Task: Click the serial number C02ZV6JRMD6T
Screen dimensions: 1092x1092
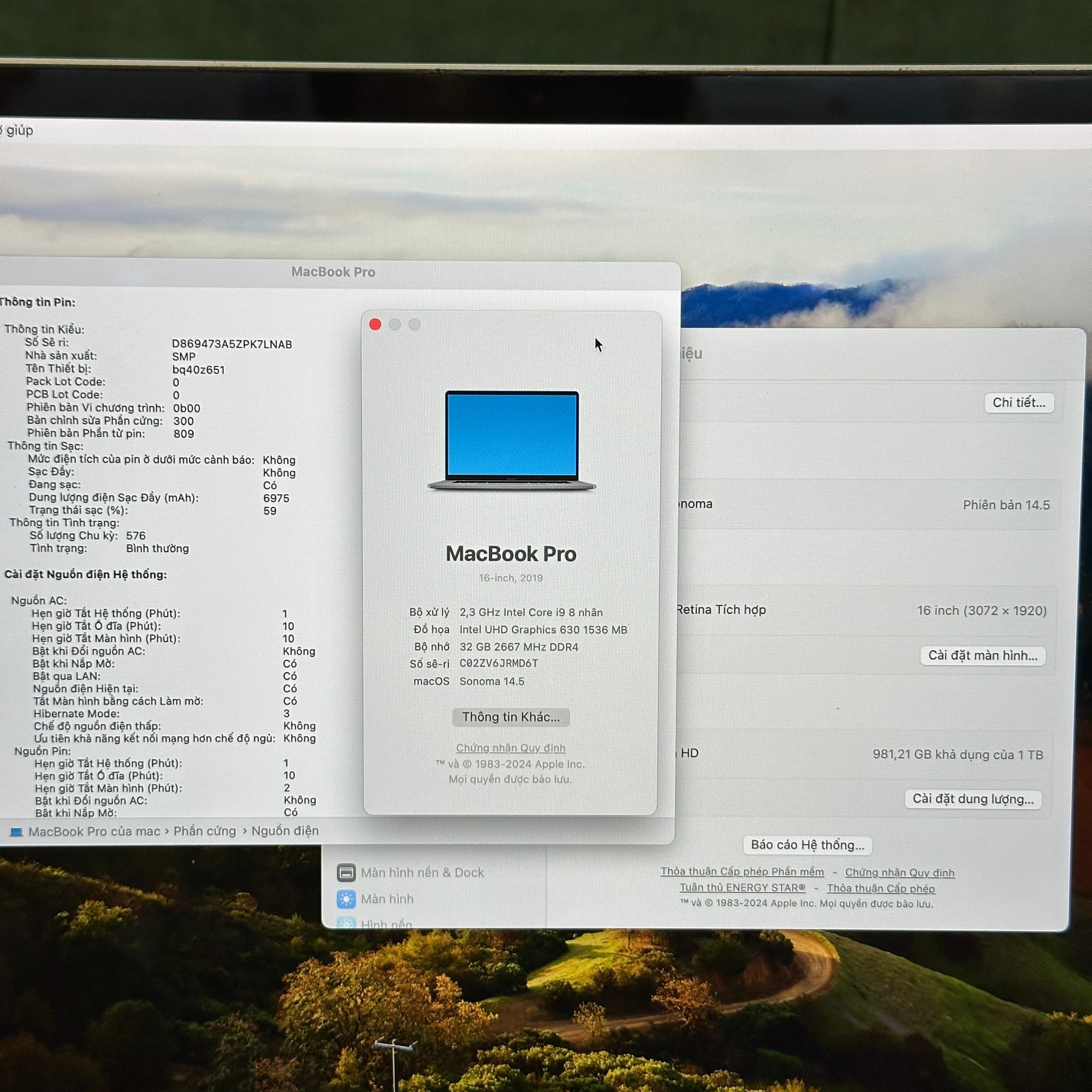Action: point(499,663)
